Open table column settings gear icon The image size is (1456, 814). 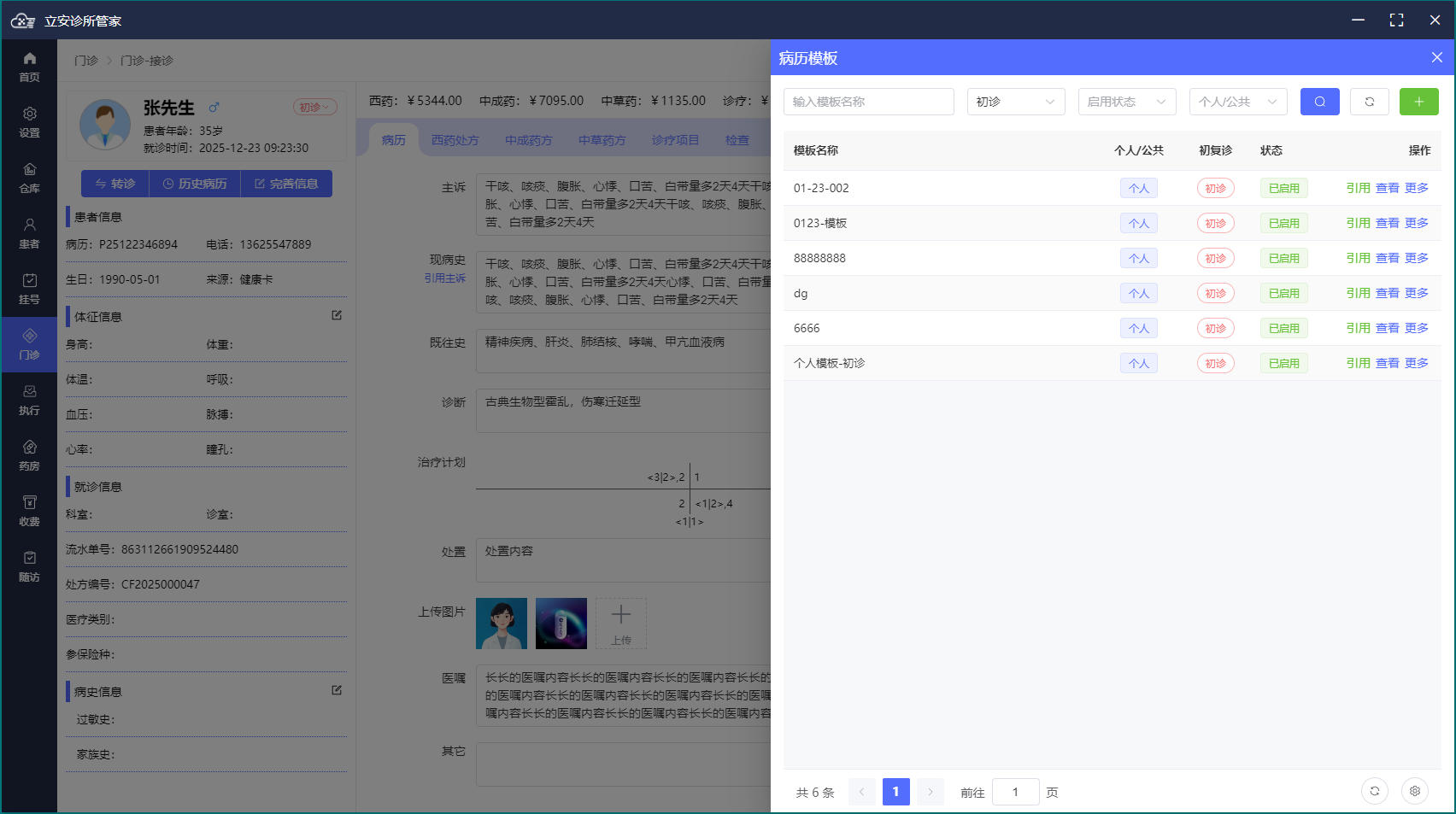[1414, 791]
